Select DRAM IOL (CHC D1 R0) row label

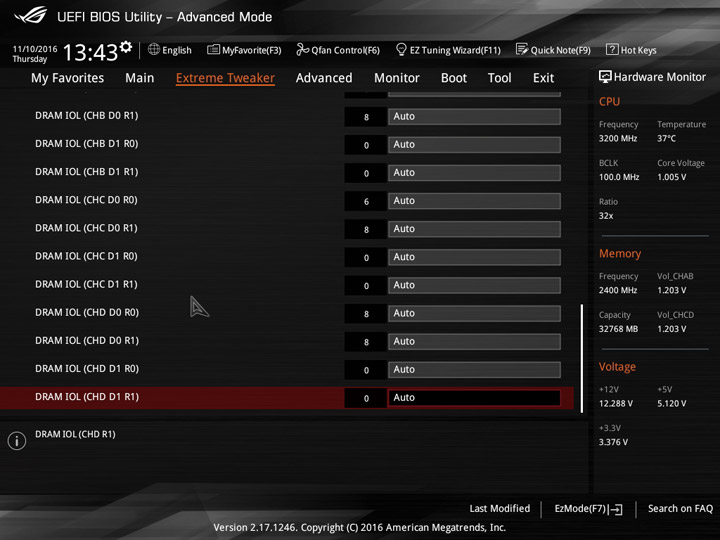point(86,256)
